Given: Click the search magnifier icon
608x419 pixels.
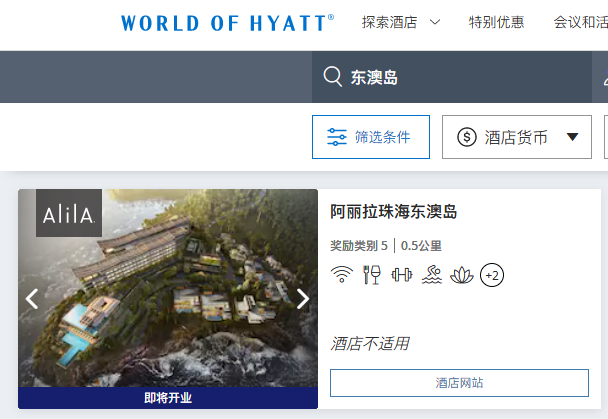Looking at the screenshot, I should point(332,77).
